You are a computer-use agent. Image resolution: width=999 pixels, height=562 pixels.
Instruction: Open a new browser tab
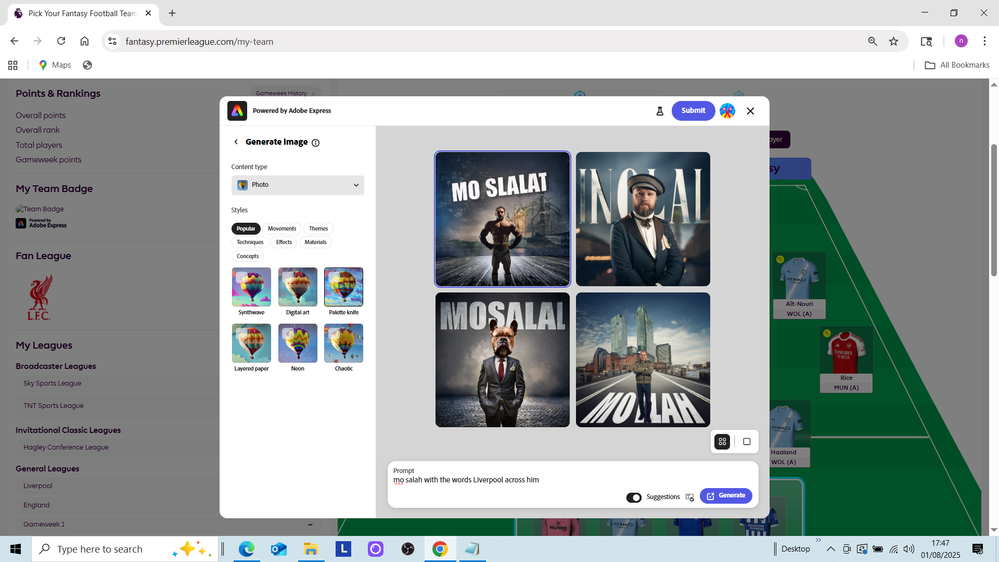click(172, 13)
